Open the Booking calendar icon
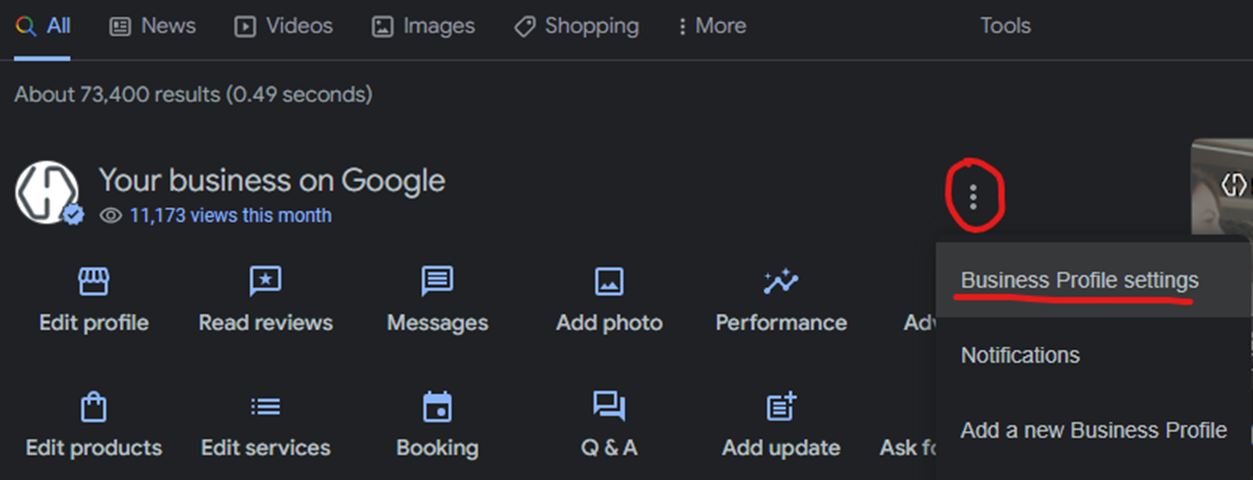Image resolution: width=1253 pixels, height=480 pixels. 437,406
